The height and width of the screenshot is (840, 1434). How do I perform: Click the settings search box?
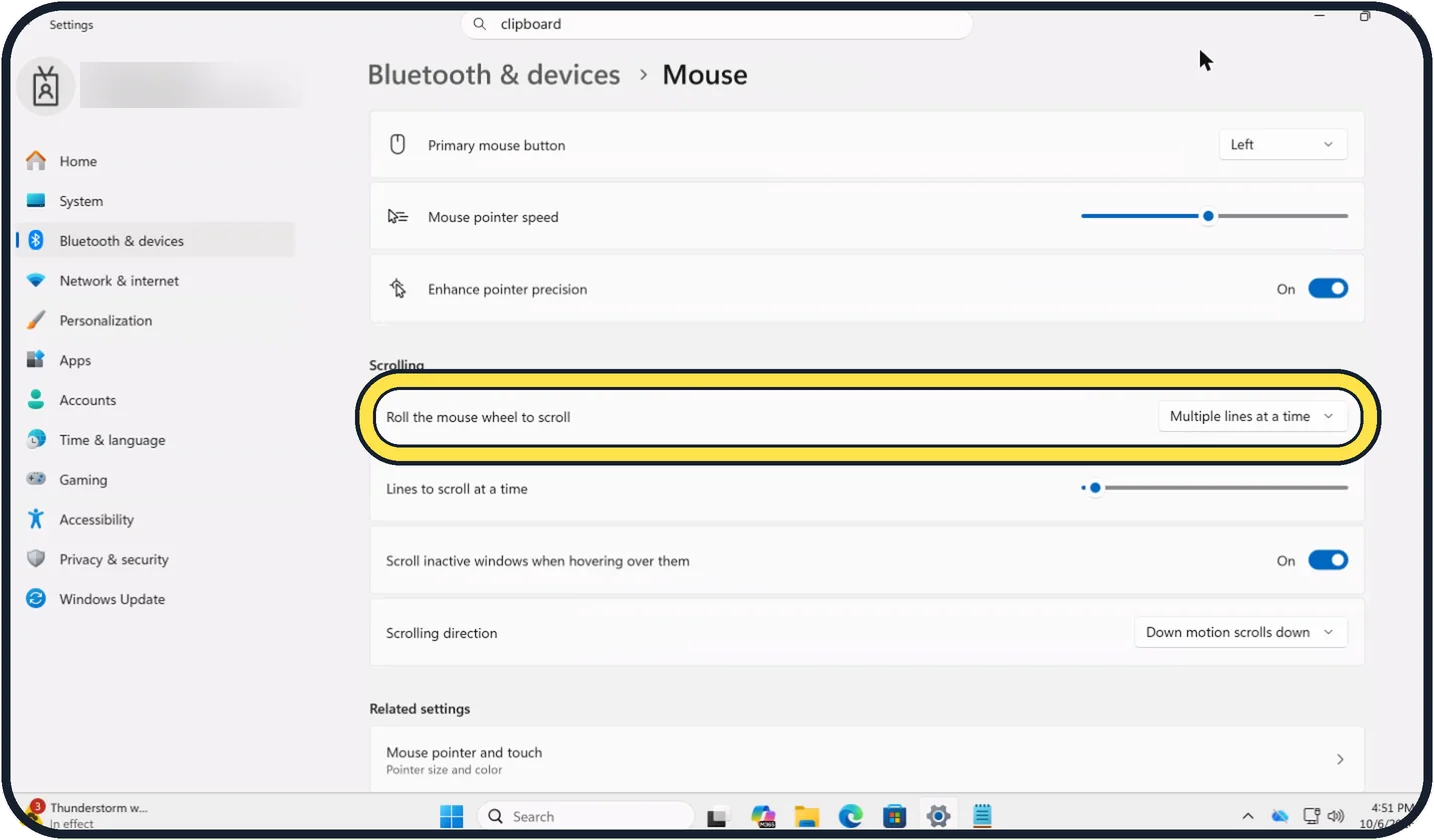tap(717, 24)
